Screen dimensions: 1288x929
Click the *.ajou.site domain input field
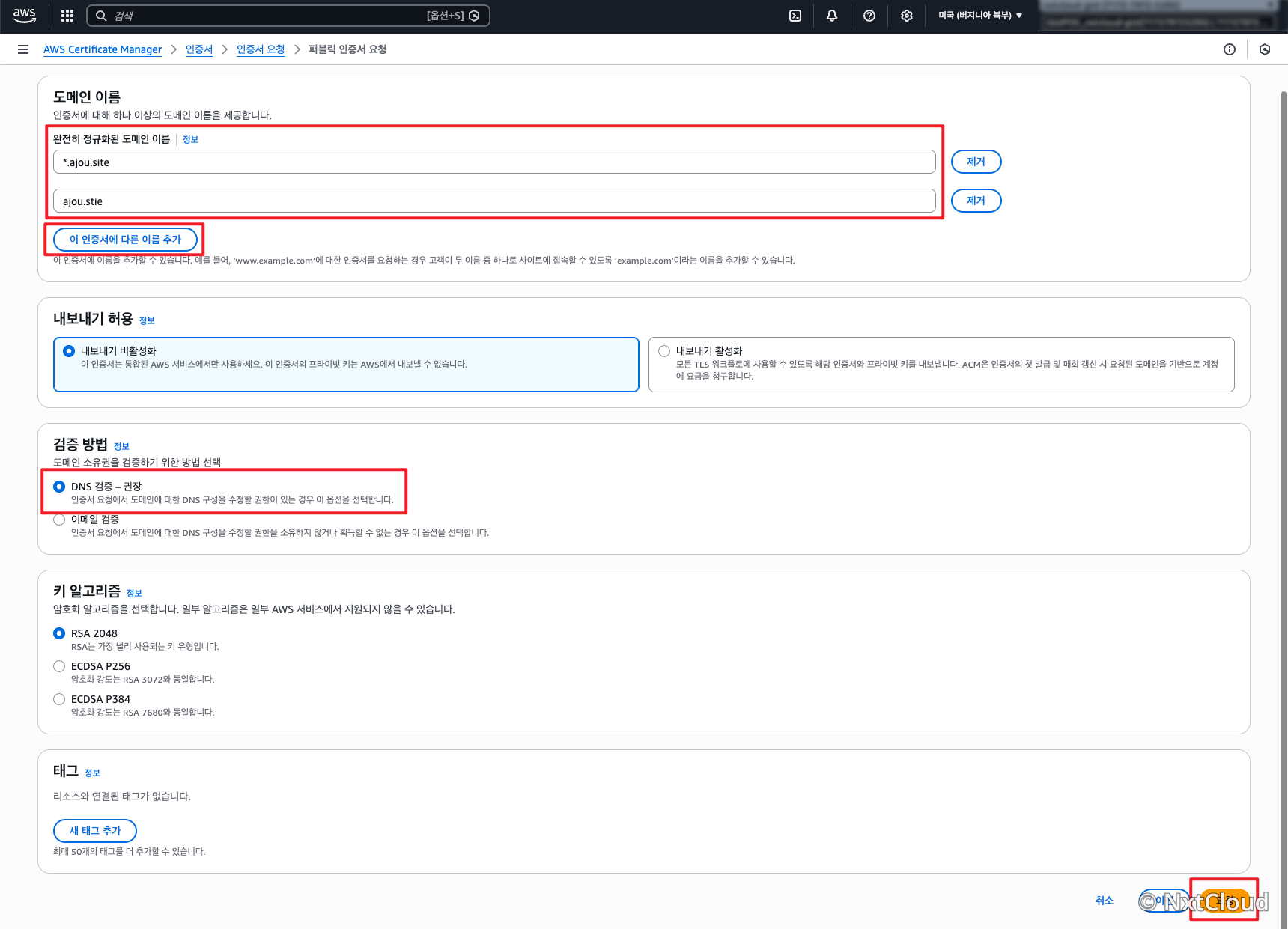pyautogui.click(x=494, y=162)
